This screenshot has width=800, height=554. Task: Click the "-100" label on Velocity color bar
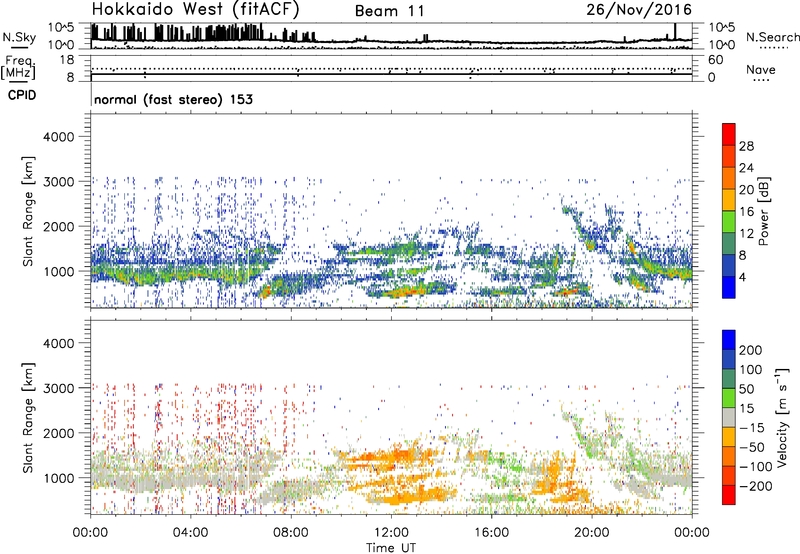pyautogui.click(x=756, y=467)
